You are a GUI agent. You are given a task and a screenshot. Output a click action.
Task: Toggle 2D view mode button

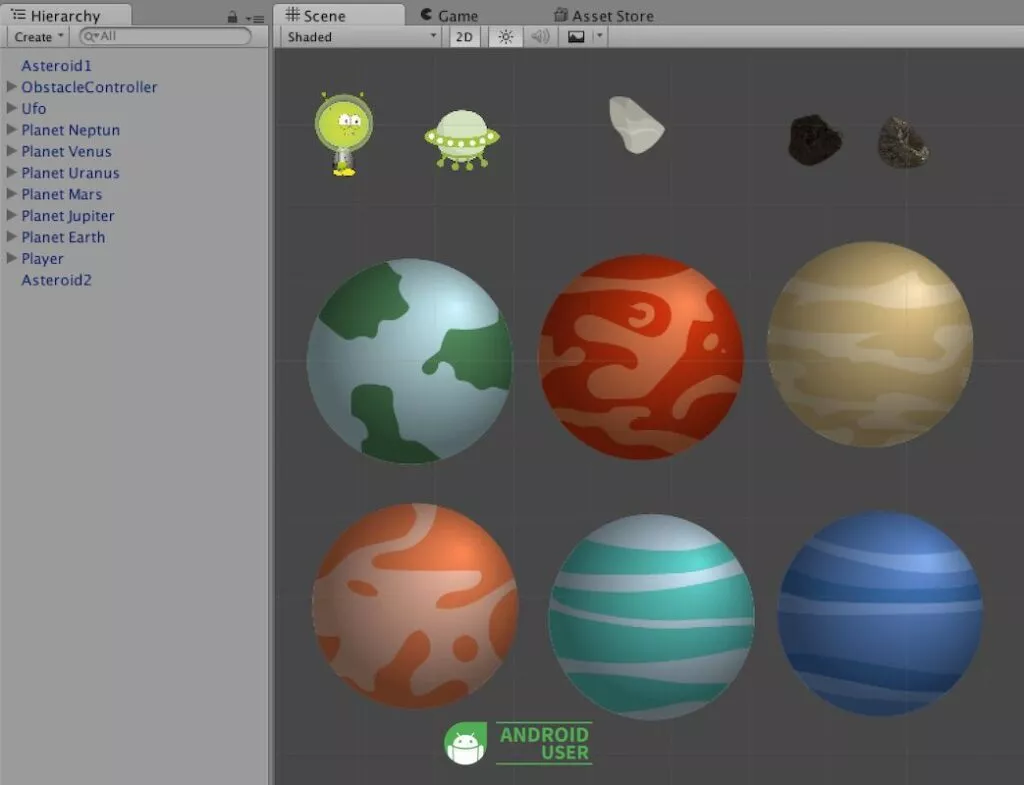(x=464, y=37)
